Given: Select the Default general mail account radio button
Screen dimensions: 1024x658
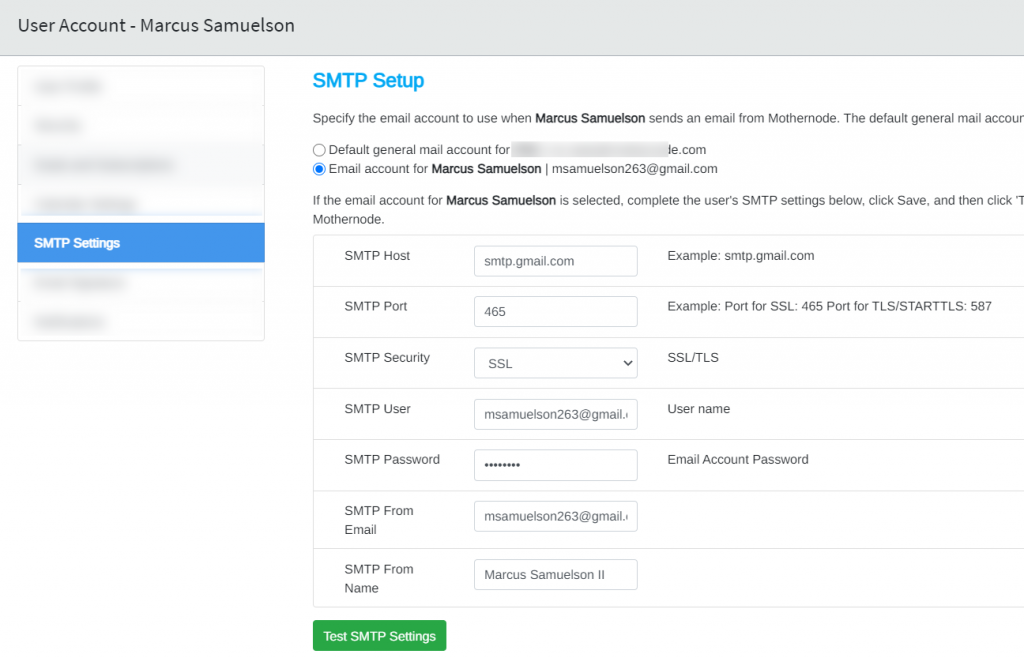Looking at the screenshot, I should (319, 149).
